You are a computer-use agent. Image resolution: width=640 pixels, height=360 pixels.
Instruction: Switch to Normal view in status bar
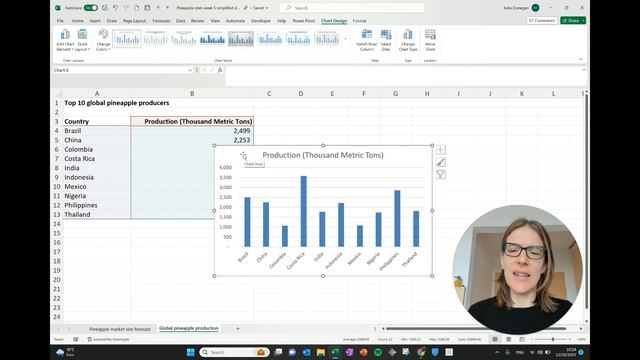[x=495, y=339]
